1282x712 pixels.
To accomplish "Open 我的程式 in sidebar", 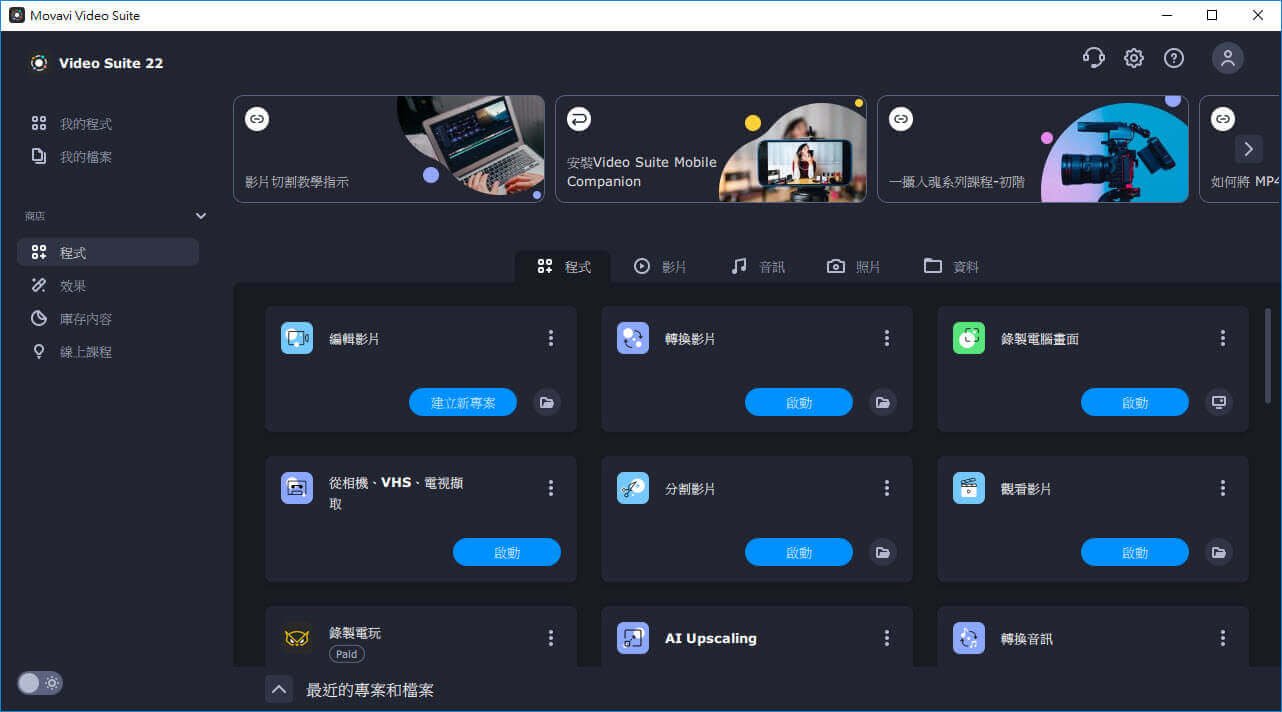I will tap(108, 124).
